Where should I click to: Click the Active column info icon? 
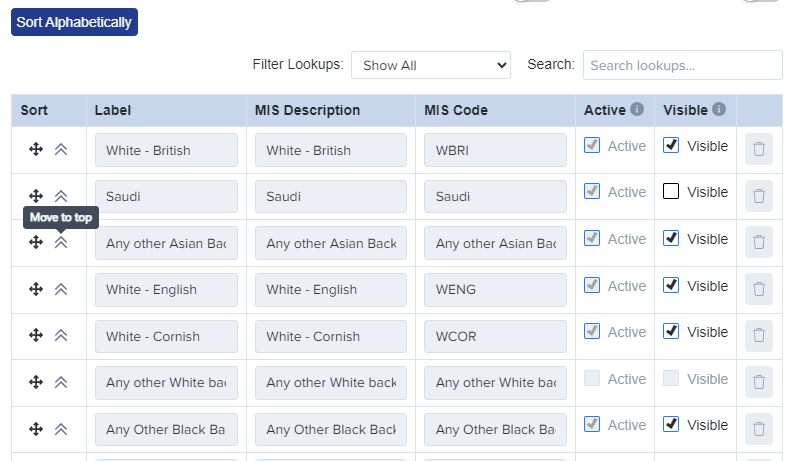pyautogui.click(x=637, y=109)
